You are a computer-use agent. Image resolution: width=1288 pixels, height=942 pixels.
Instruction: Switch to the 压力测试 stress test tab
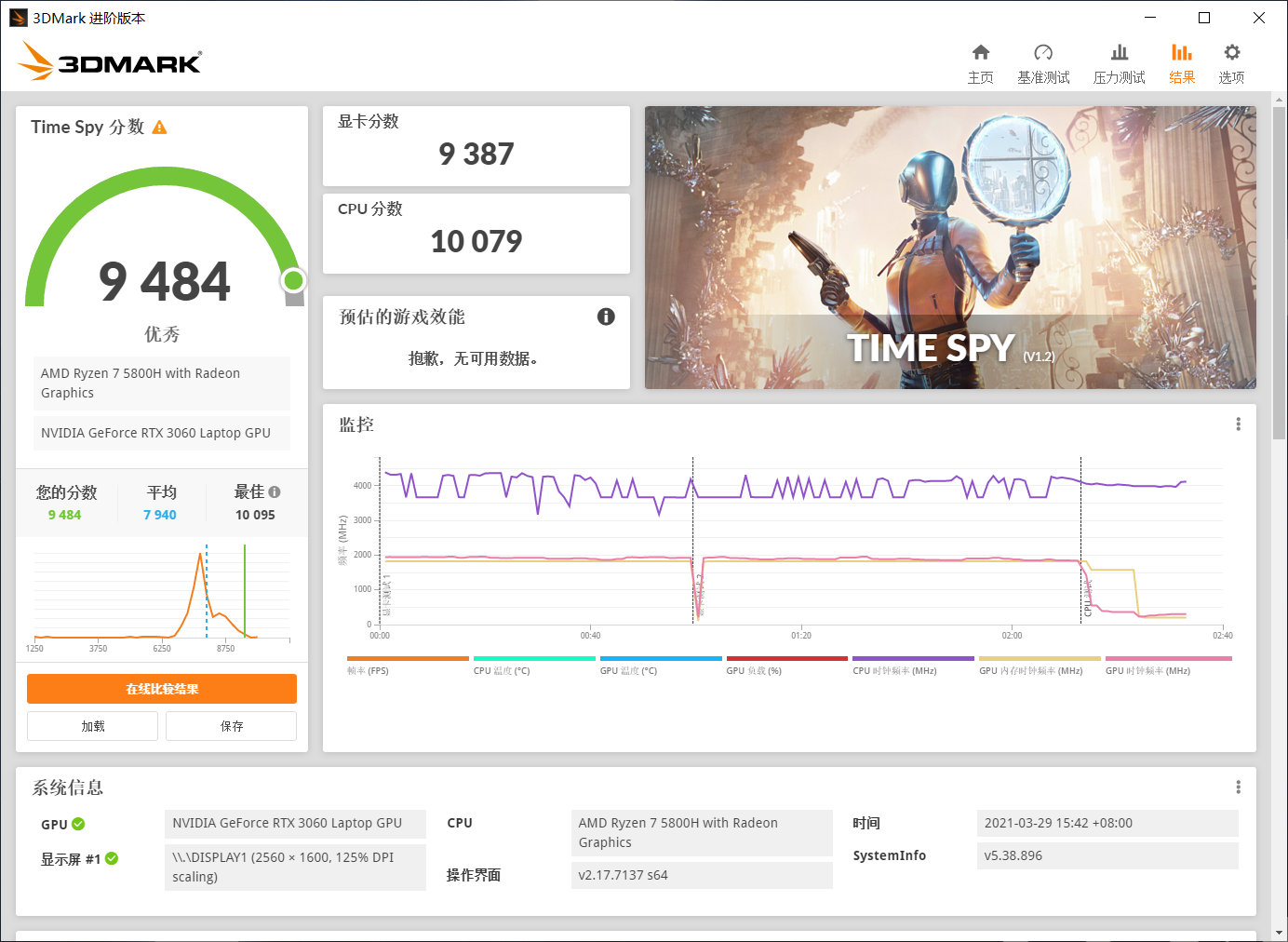(x=1119, y=54)
